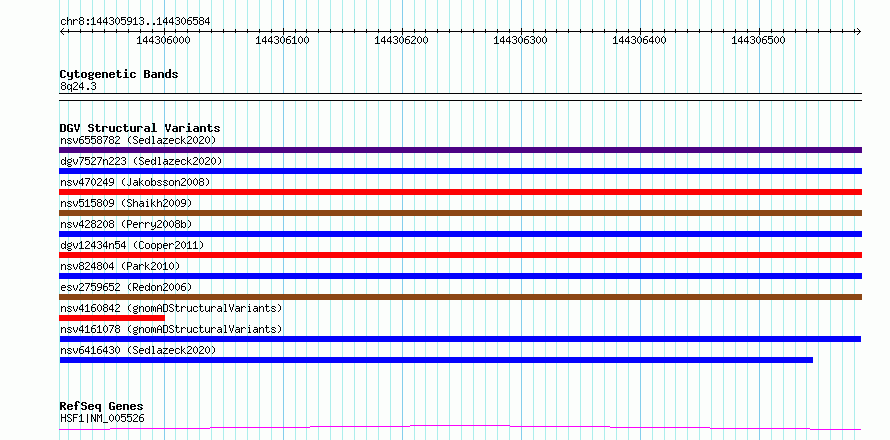
Task: Click the ruler's right arrowhead
Action: (859, 32)
